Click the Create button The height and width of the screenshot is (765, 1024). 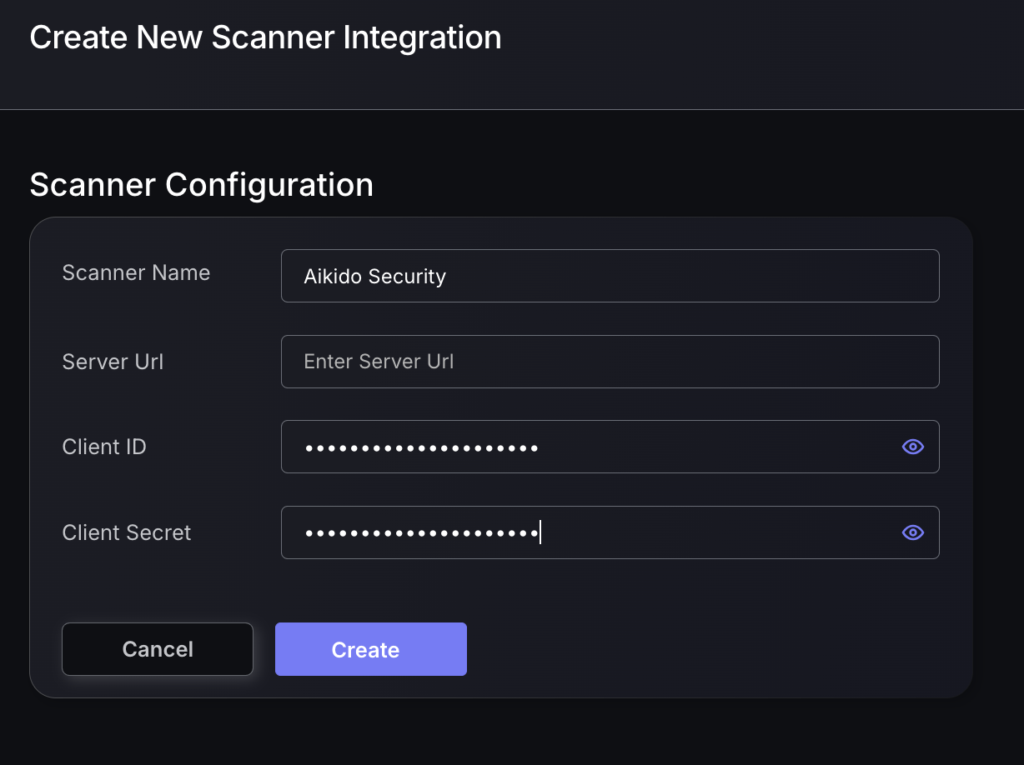370,650
